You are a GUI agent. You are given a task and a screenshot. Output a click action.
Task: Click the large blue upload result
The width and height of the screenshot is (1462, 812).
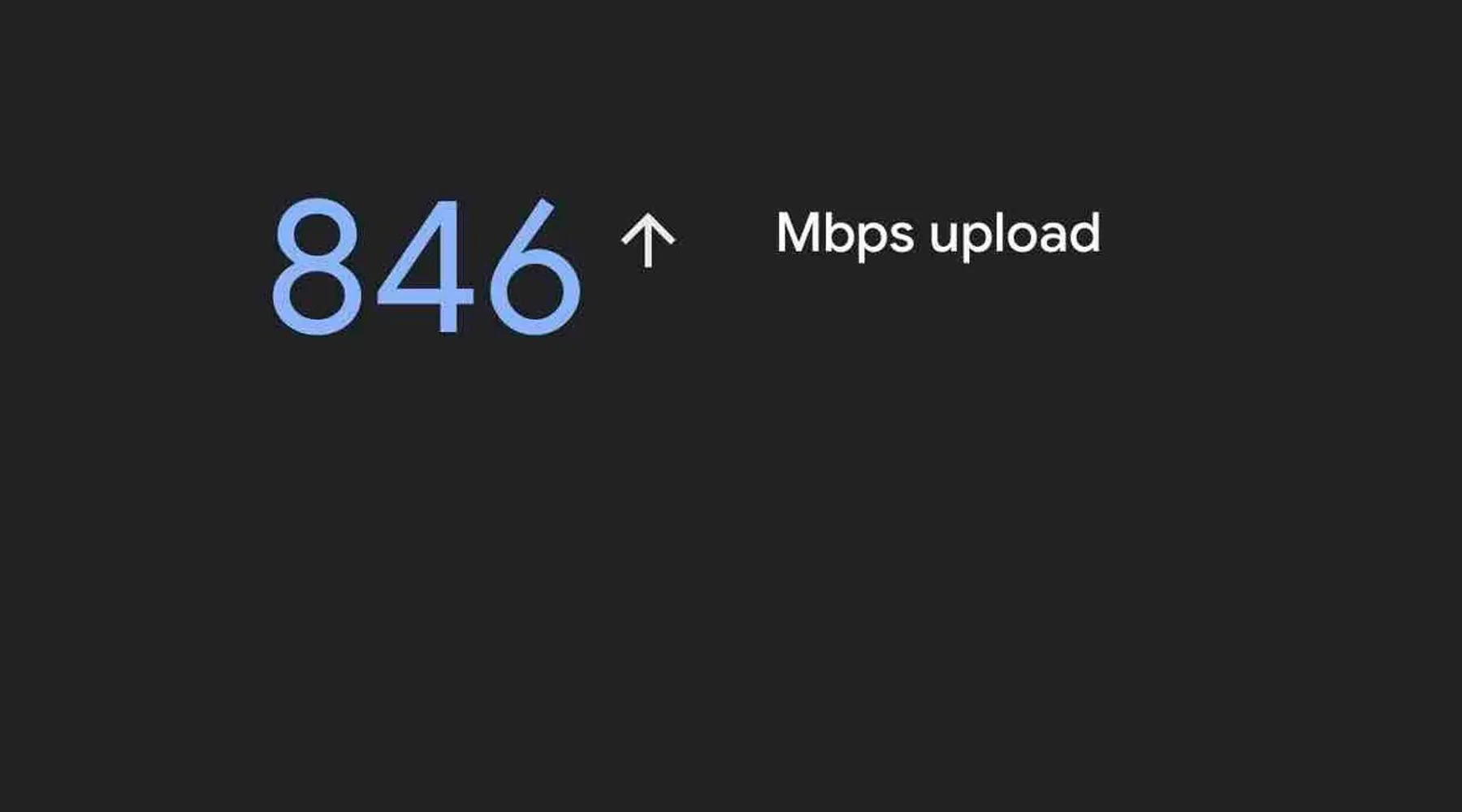(426, 266)
